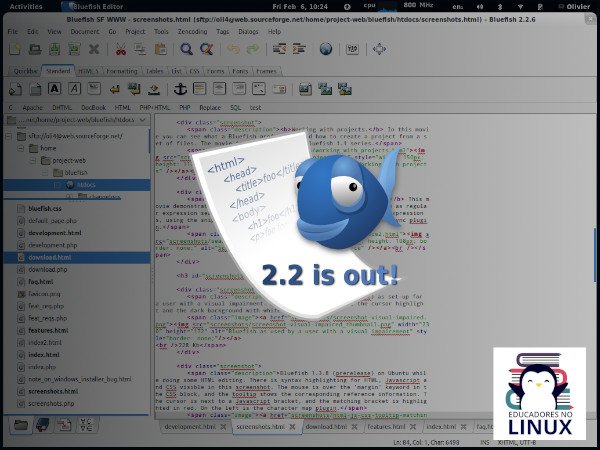Insert italic tag with italic A icon
600x450 pixels.
74,89
